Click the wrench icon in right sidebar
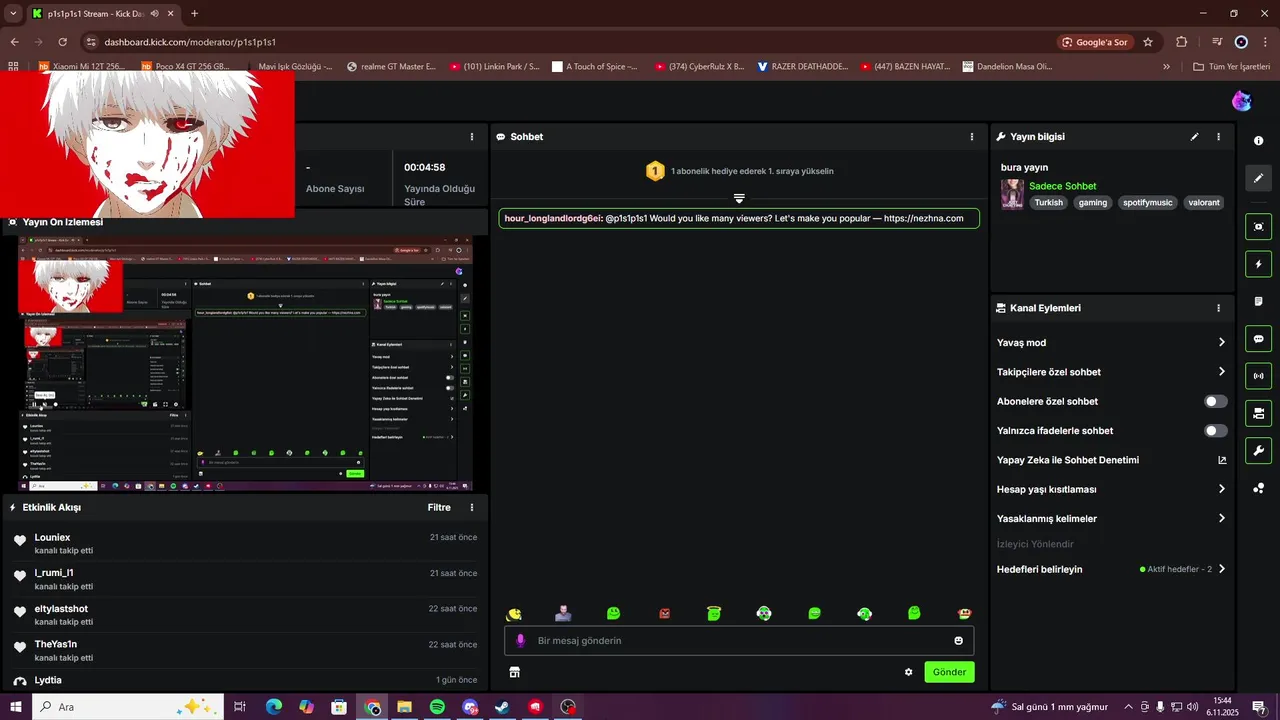The image size is (1280, 720). [x=1258, y=450]
